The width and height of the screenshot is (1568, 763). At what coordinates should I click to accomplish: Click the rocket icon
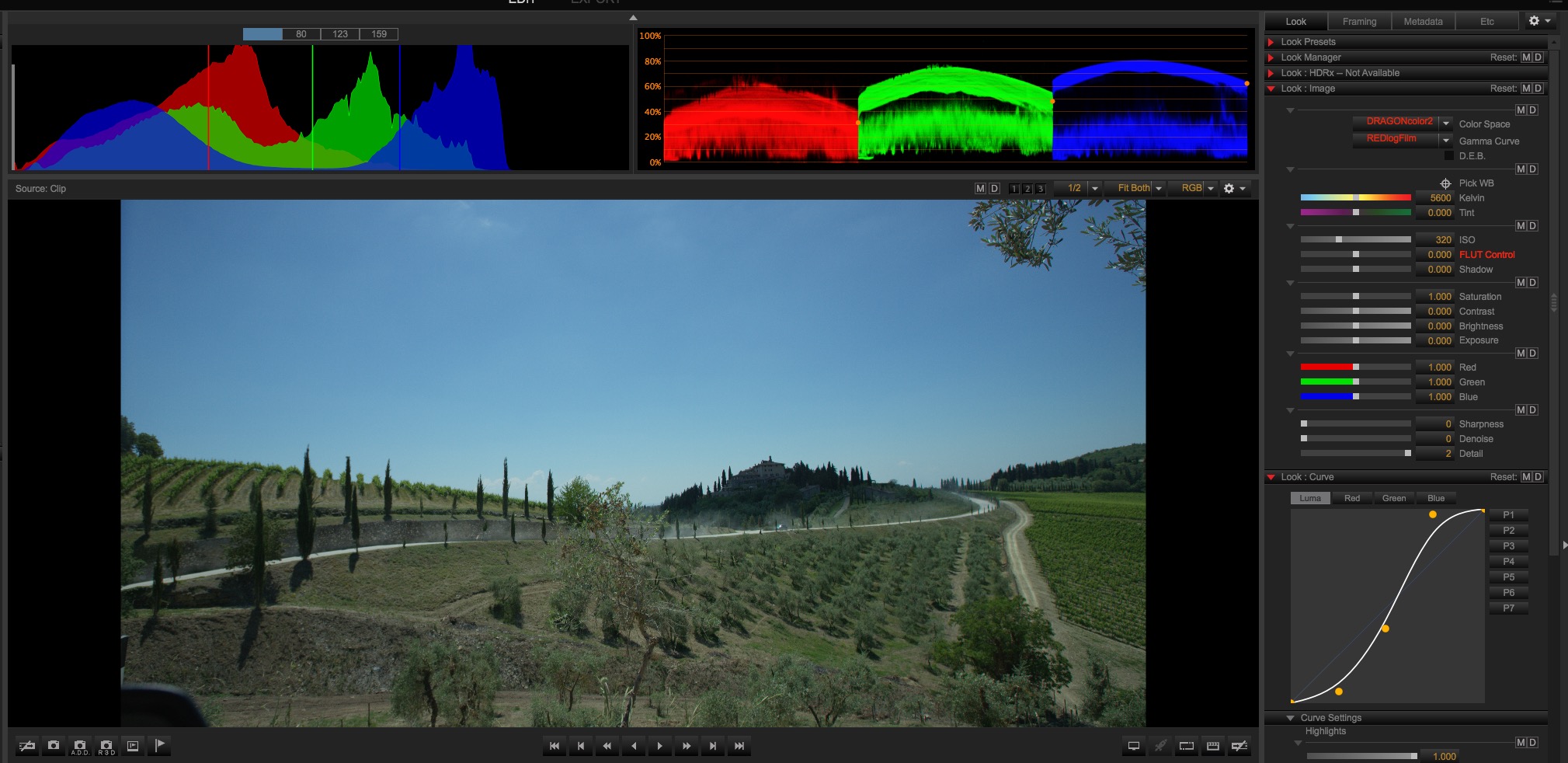coord(1160,746)
